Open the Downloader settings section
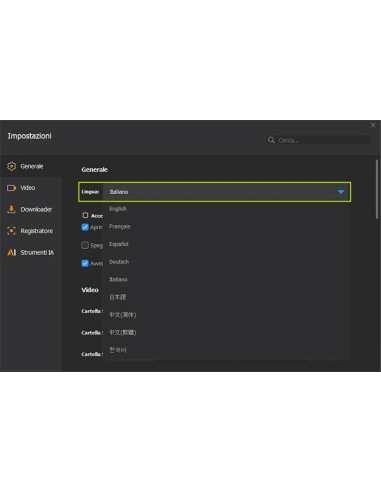Viewport: 381px width, 492px height. pyautogui.click(x=31, y=209)
